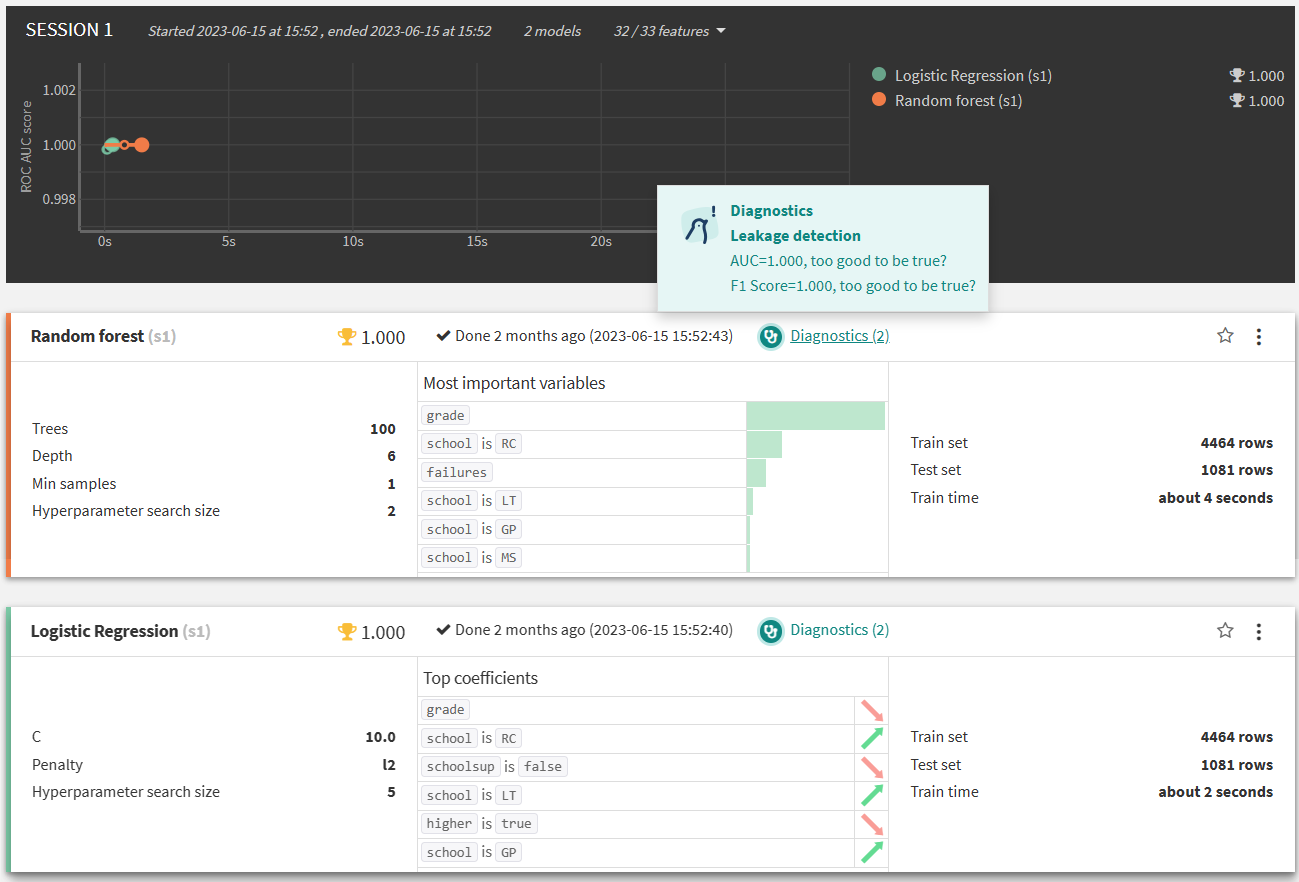Star the Random forest model

pos(1225,336)
